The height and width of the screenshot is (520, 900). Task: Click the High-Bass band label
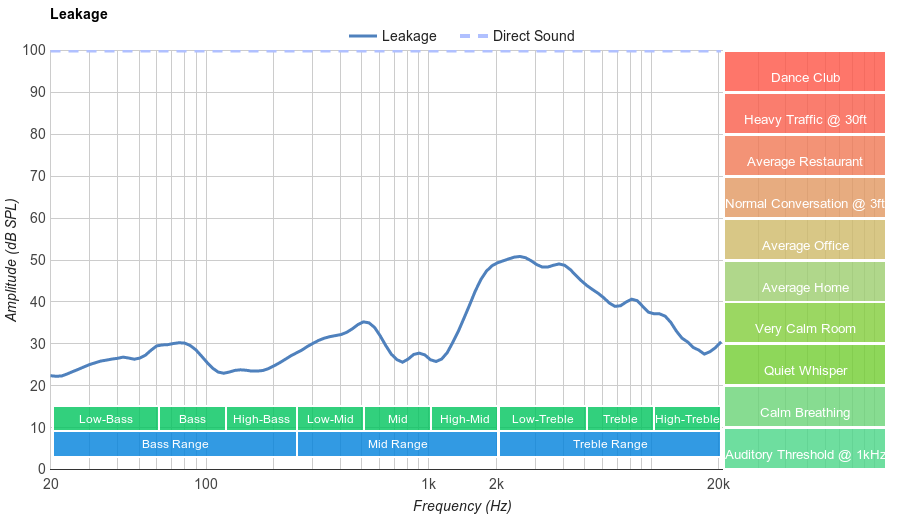[x=261, y=419]
